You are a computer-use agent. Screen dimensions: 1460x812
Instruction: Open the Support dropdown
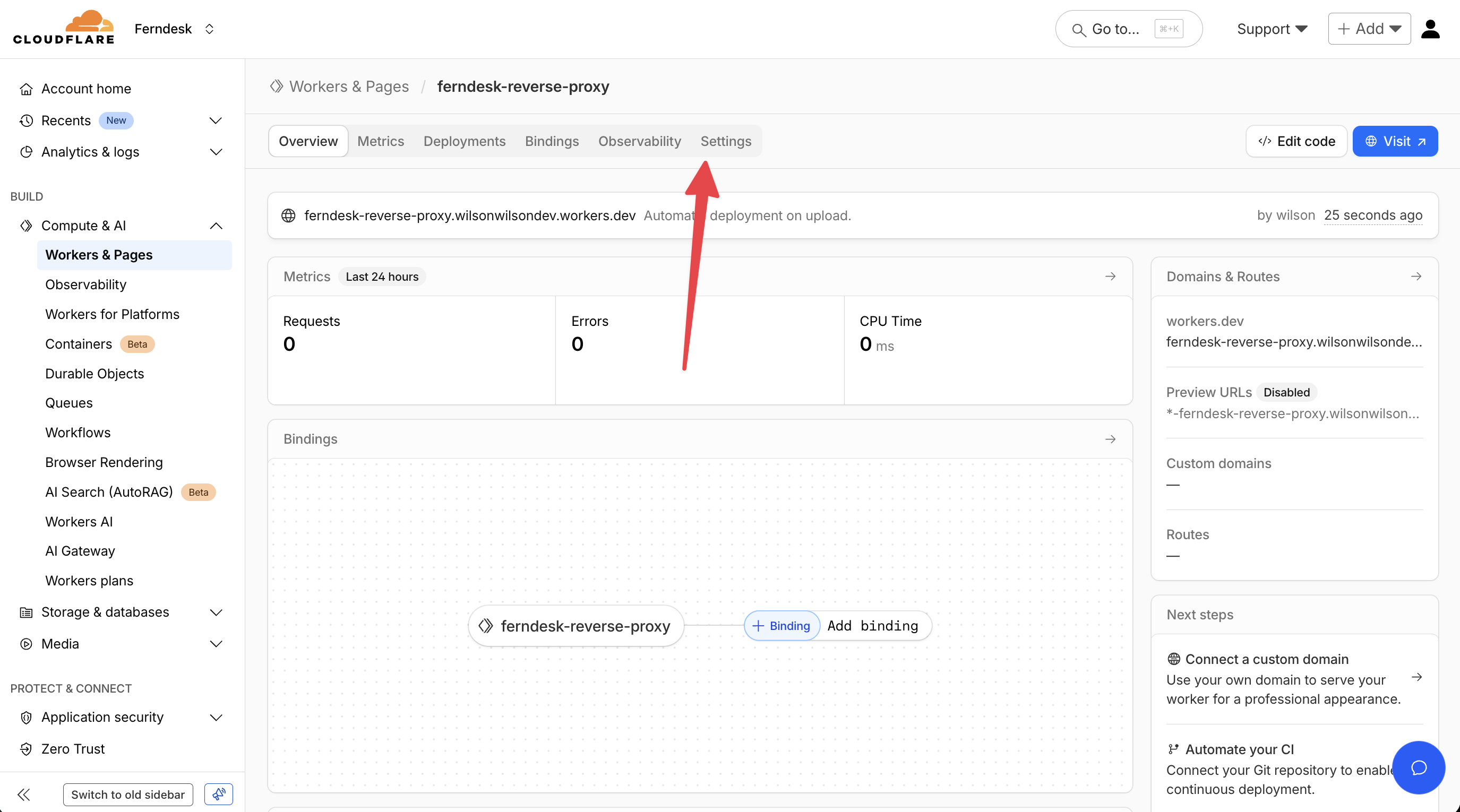coord(1272,29)
